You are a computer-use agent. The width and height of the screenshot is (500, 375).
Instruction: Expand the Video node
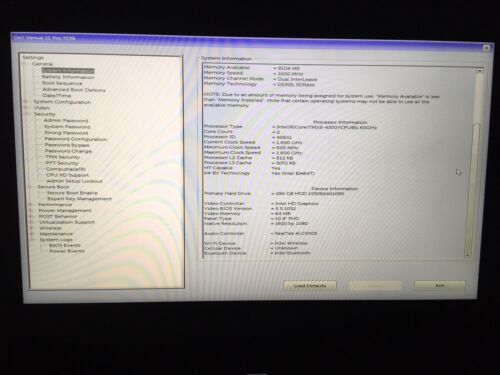[27, 108]
